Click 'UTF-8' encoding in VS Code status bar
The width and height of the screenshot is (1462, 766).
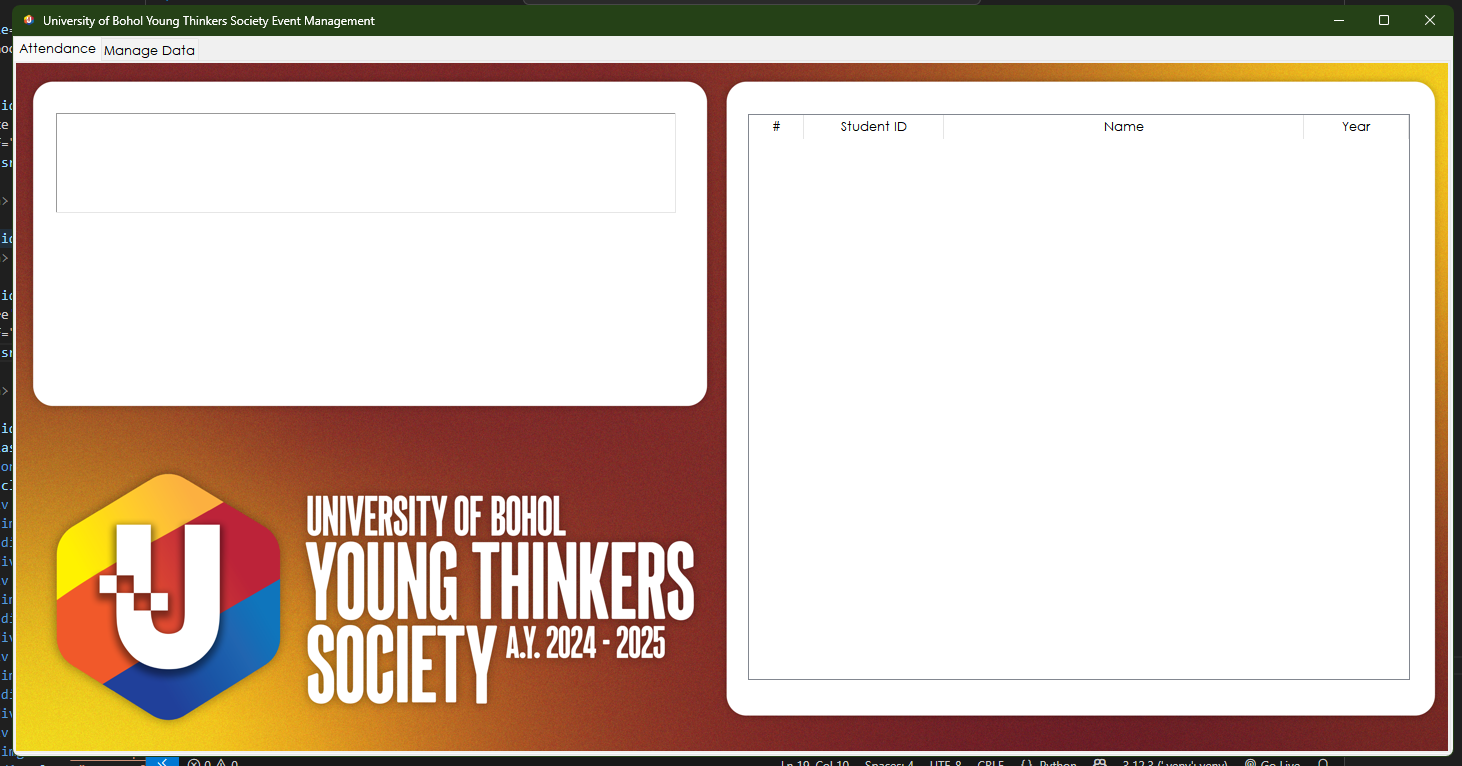945,763
